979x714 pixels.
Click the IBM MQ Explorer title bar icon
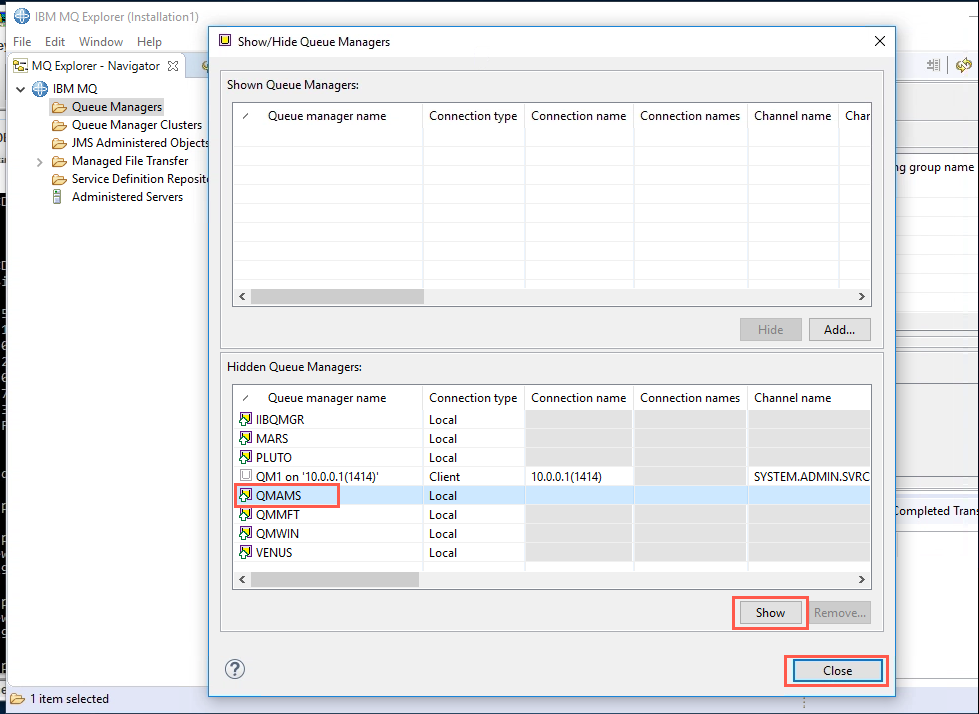[22, 16]
